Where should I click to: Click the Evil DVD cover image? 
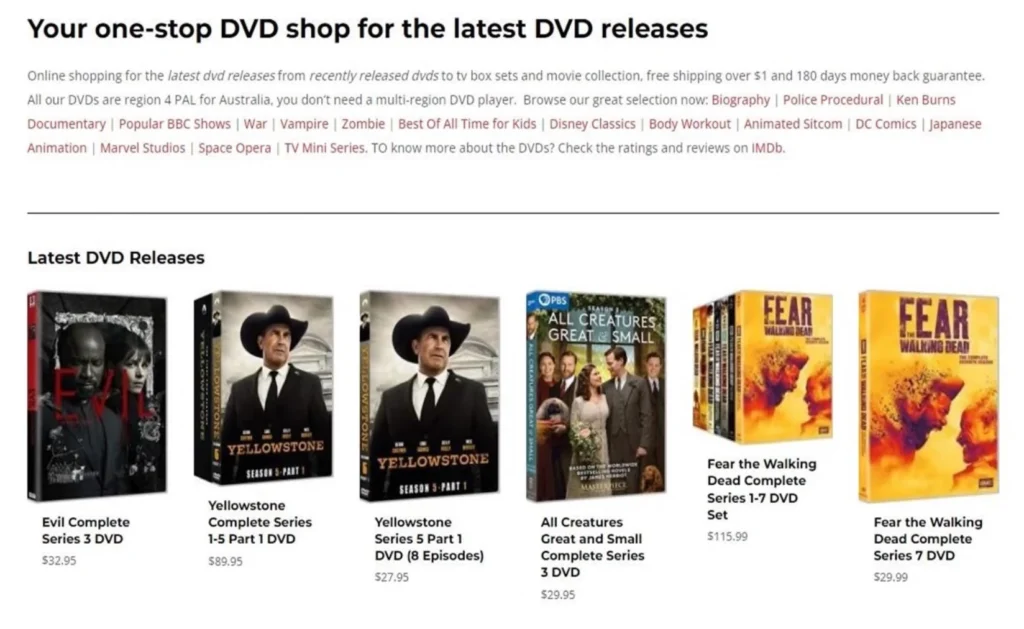tap(97, 396)
